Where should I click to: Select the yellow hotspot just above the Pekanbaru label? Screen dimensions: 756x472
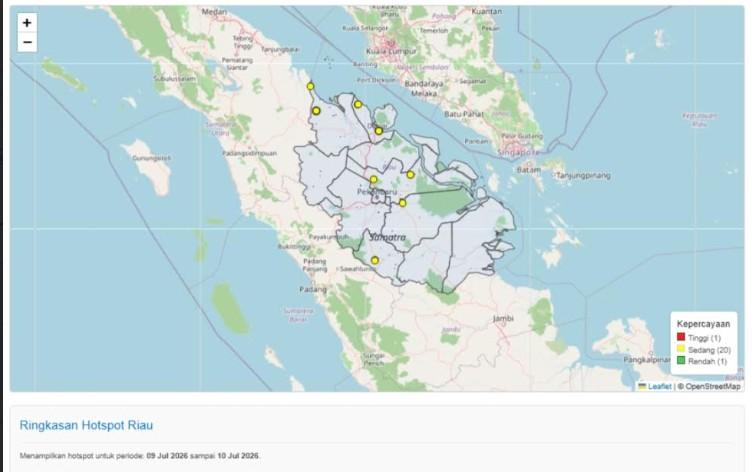(374, 180)
